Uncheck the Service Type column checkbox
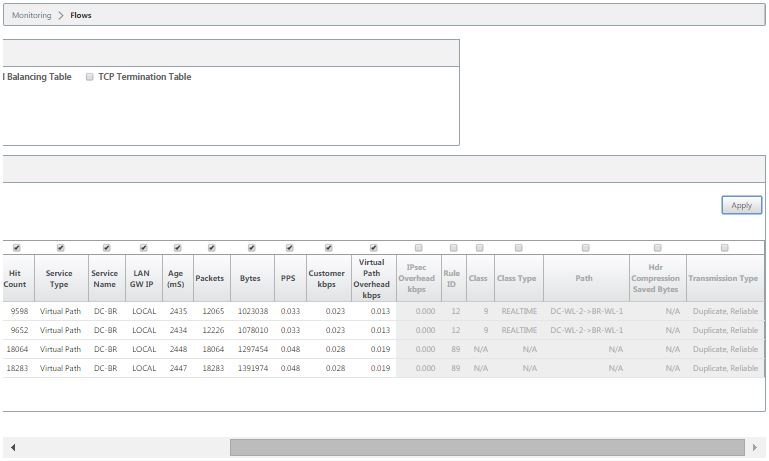The height and width of the screenshot is (461, 769). pos(60,248)
